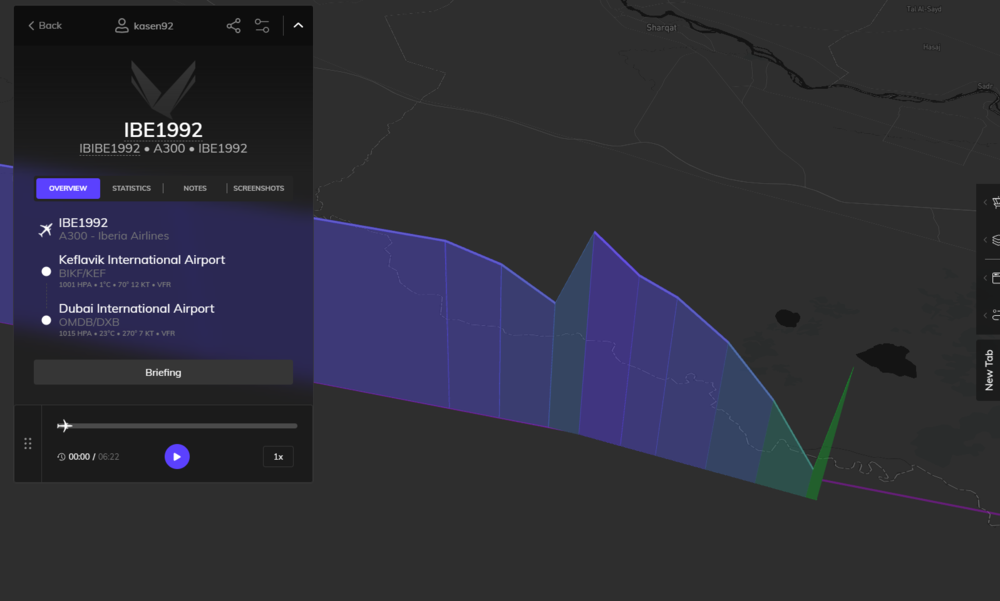
Task: Open the 1x playback speed selector
Action: [278, 457]
